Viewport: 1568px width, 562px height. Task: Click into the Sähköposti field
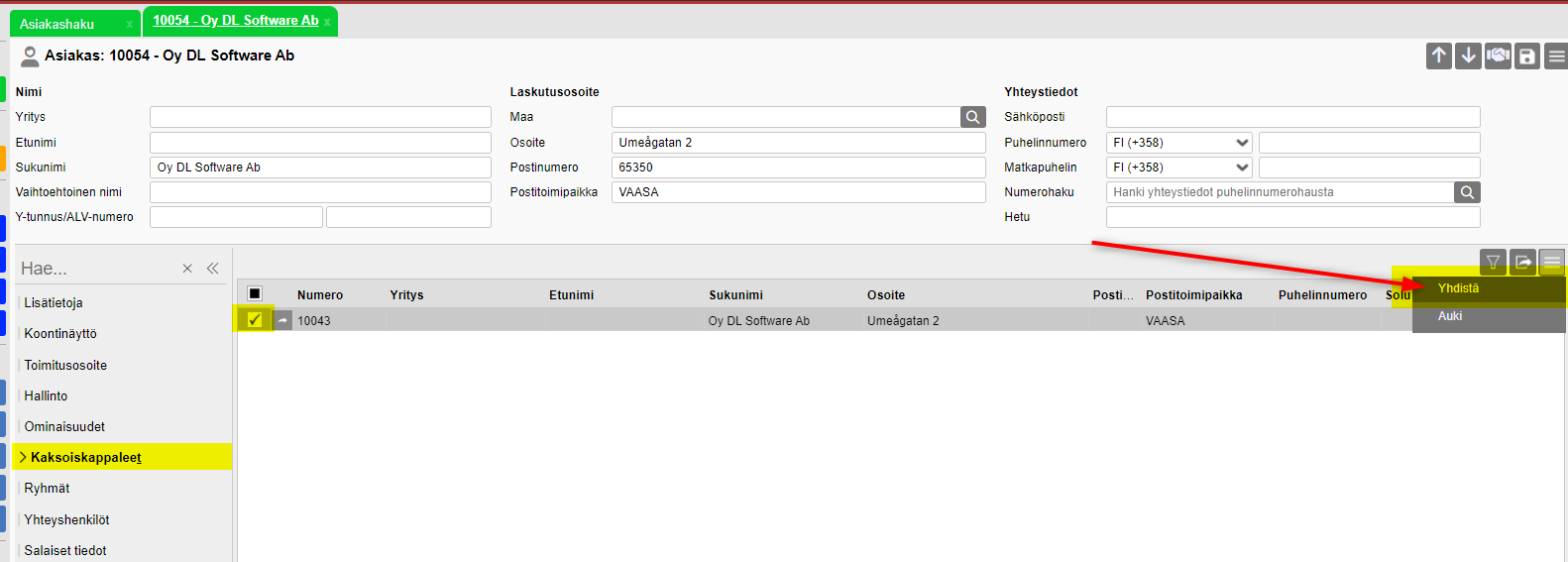coord(1292,117)
